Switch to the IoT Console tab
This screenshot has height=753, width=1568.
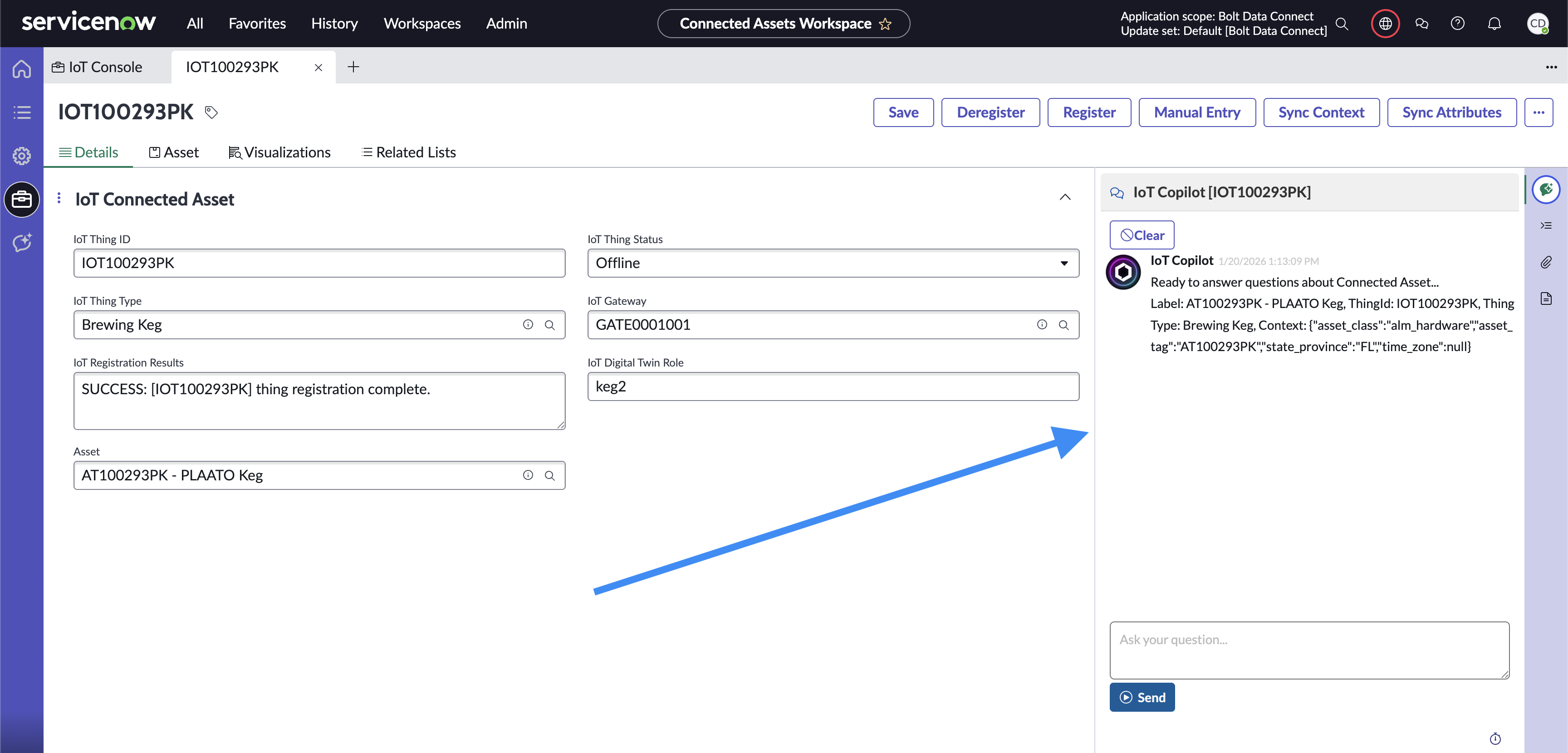pyautogui.click(x=98, y=67)
